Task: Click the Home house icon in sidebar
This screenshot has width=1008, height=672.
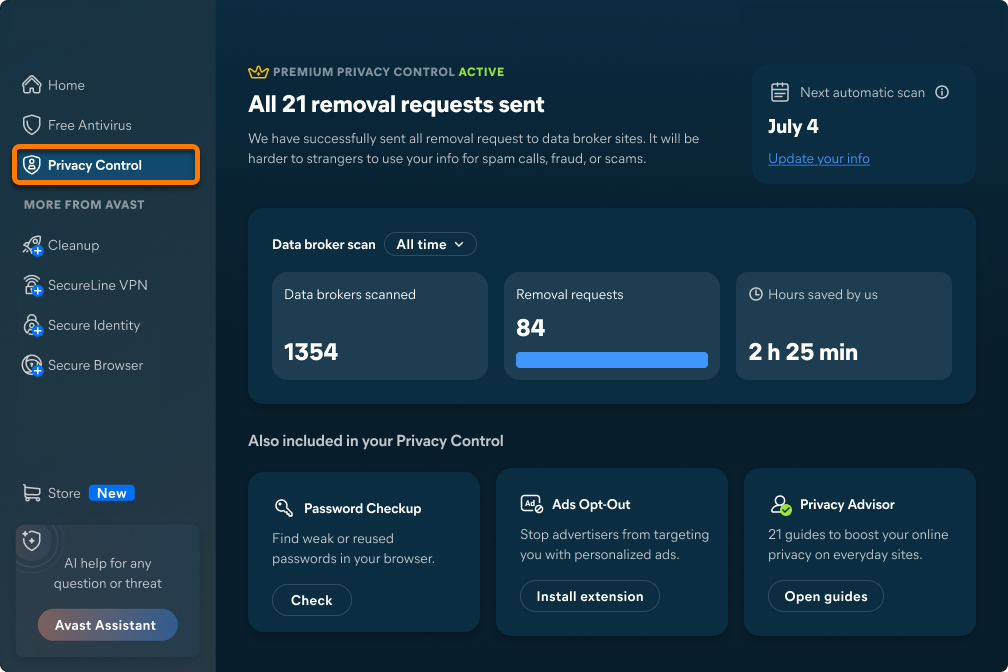Action: click(32, 85)
